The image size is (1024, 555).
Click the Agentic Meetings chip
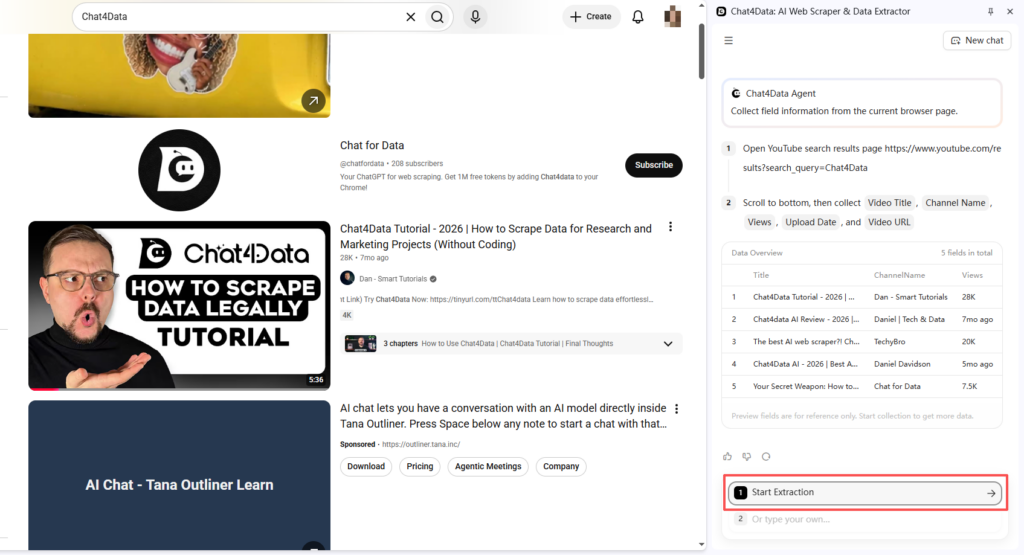point(488,466)
